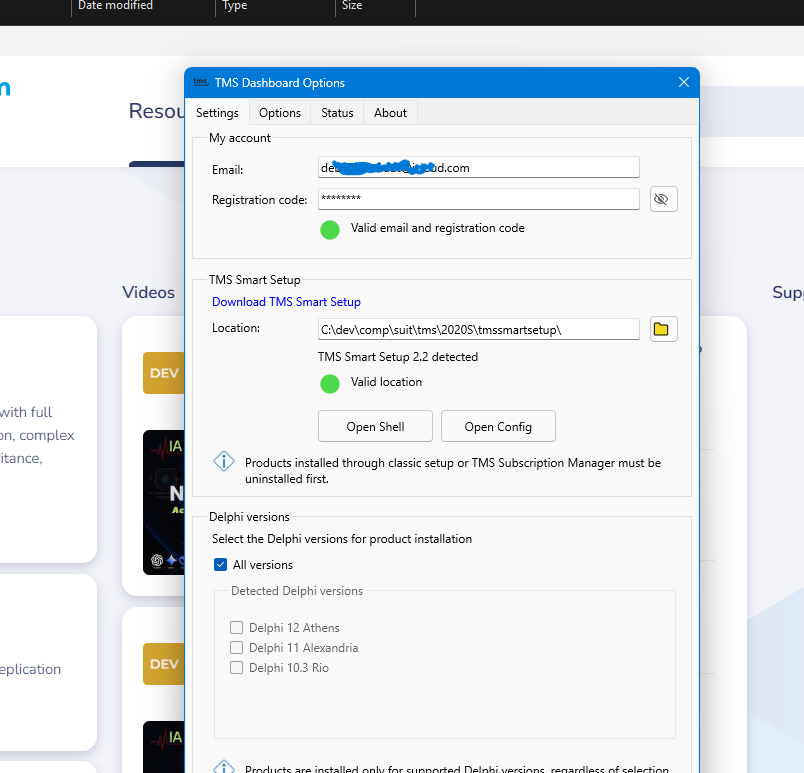Click the Open Config button
Screen dimensions: 804x773
coord(498,426)
